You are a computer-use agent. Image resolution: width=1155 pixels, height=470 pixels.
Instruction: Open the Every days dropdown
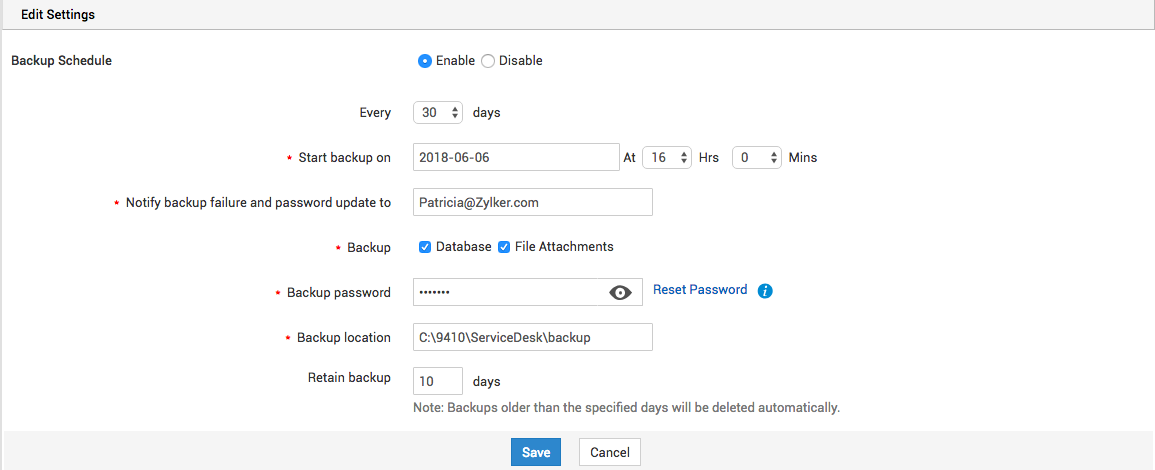438,113
